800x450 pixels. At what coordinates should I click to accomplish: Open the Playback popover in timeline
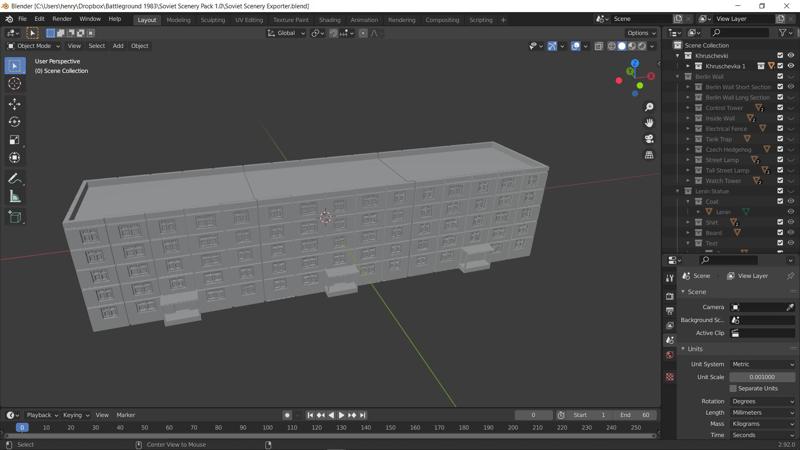tap(42, 415)
